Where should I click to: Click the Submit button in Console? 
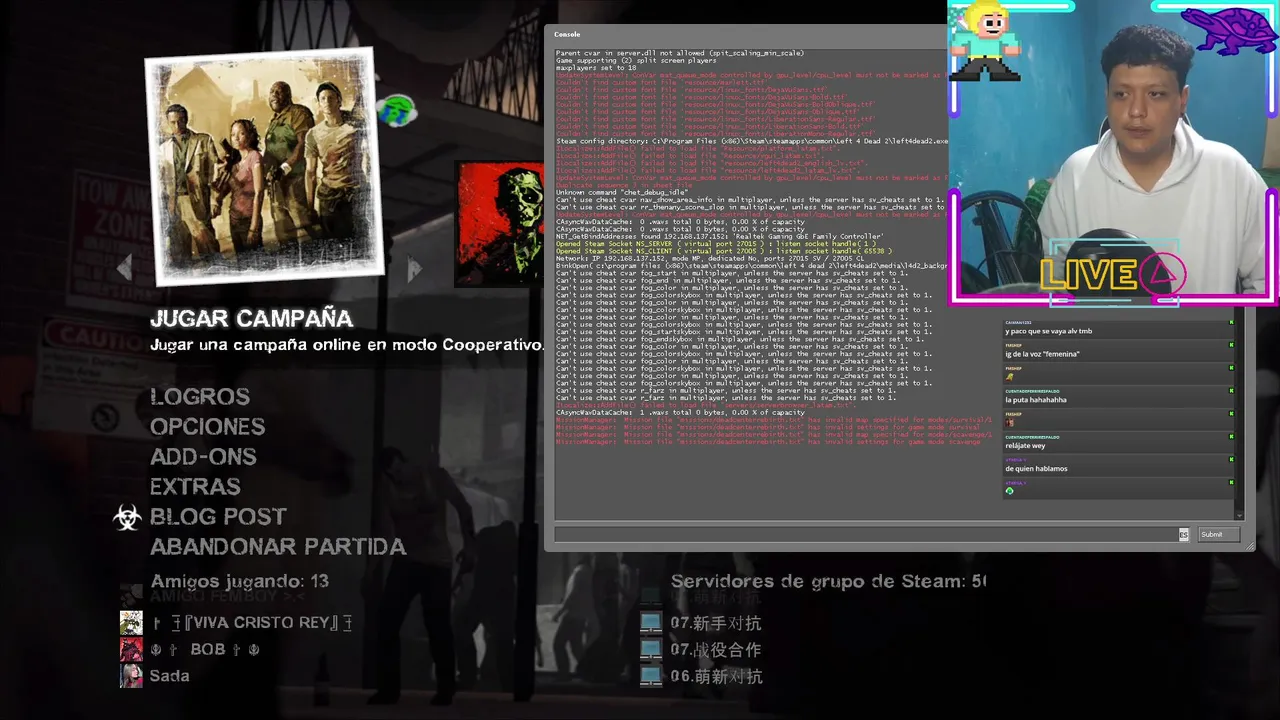tap(1219, 535)
